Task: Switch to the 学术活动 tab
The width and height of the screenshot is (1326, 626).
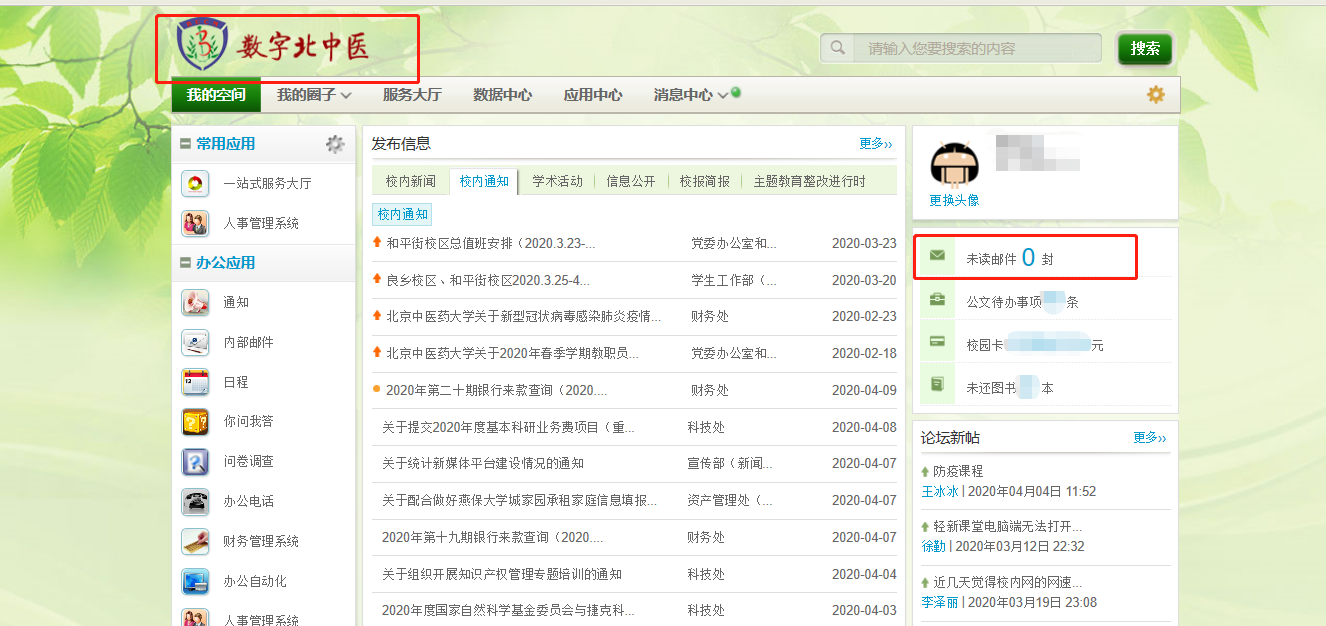Action: [x=557, y=181]
